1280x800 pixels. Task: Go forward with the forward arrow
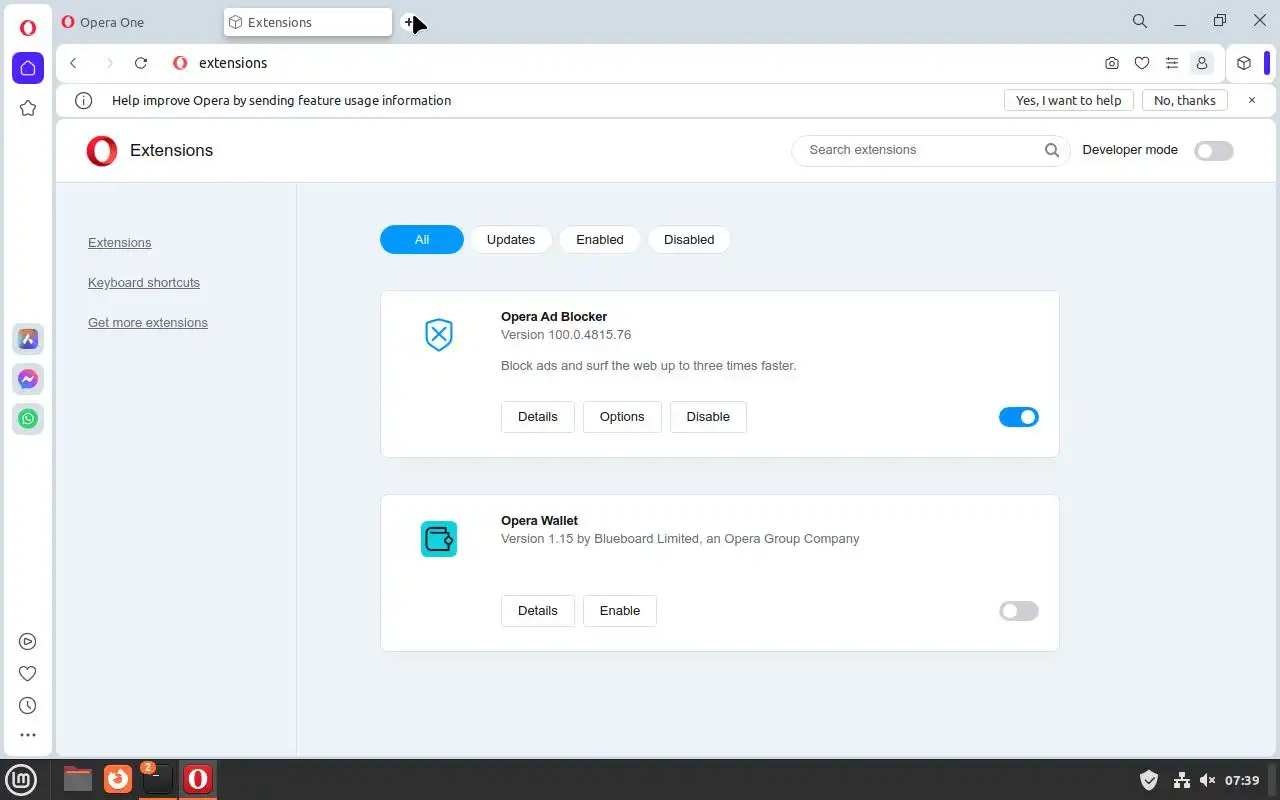[x=109, y=63]
